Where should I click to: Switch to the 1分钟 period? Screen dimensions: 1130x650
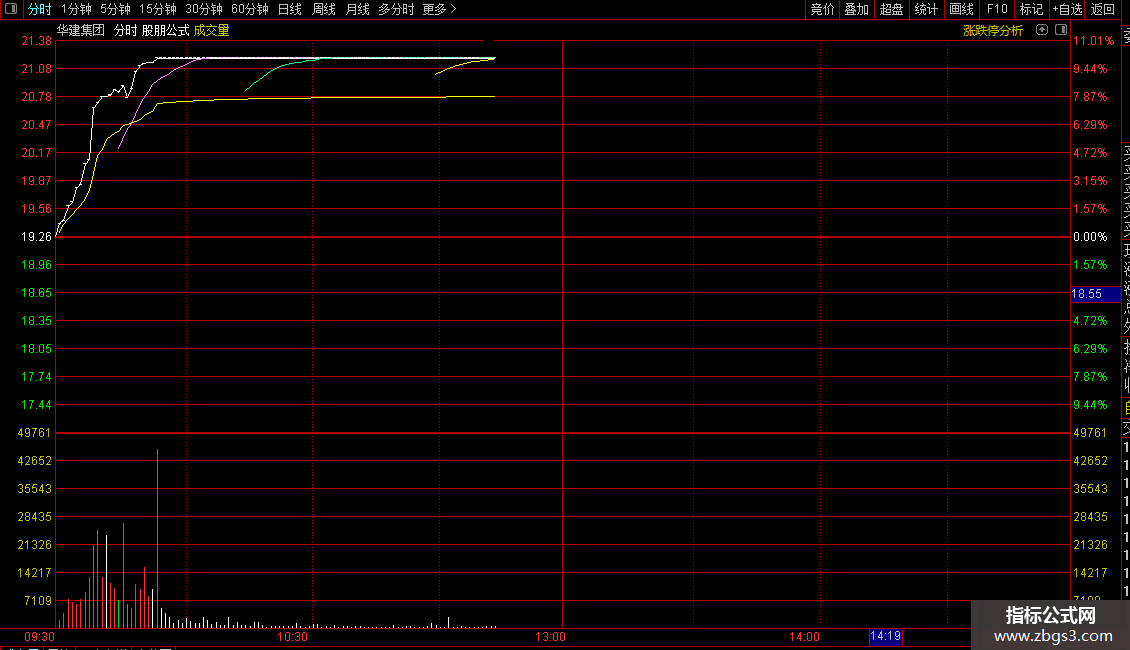point(76,9)
